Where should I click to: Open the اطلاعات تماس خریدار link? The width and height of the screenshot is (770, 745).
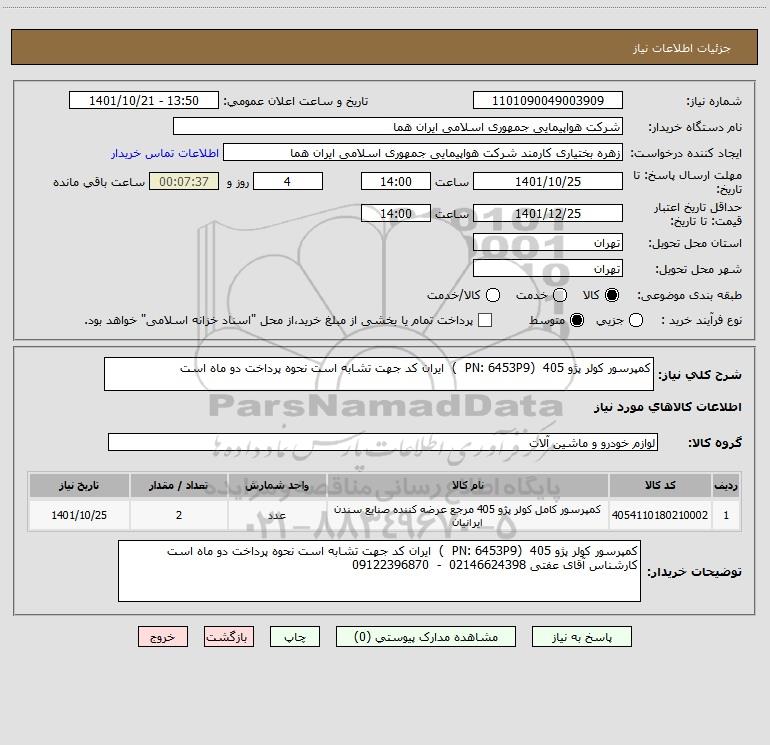tap(165, 153)
